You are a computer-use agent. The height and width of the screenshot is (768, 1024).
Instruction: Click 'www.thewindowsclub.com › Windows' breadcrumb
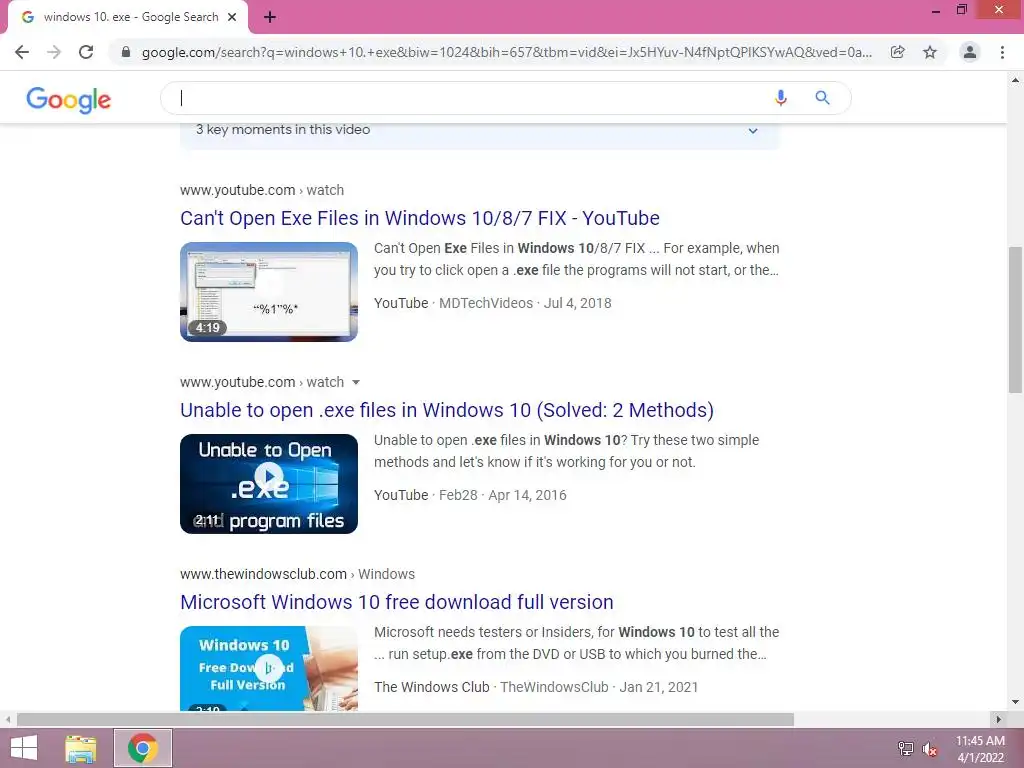pyautogui.click(x=297, y=574)
